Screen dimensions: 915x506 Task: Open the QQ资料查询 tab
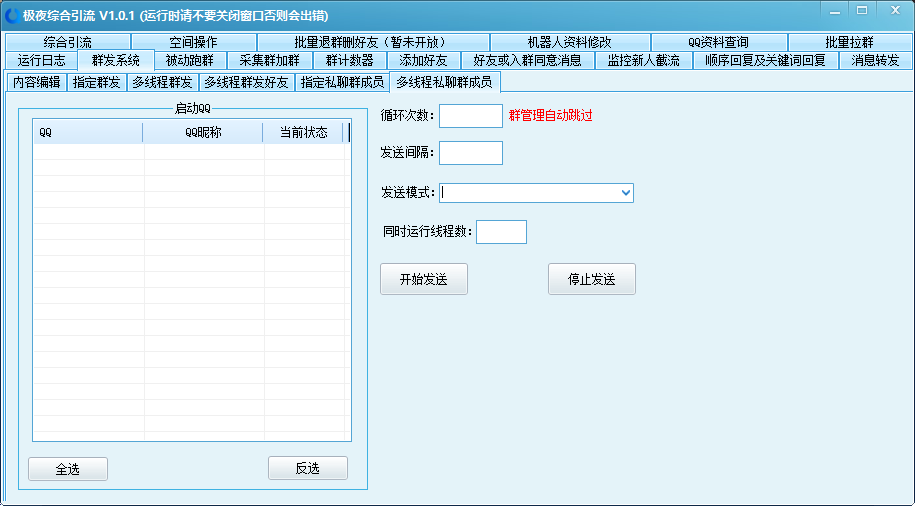tap(718, 42)
